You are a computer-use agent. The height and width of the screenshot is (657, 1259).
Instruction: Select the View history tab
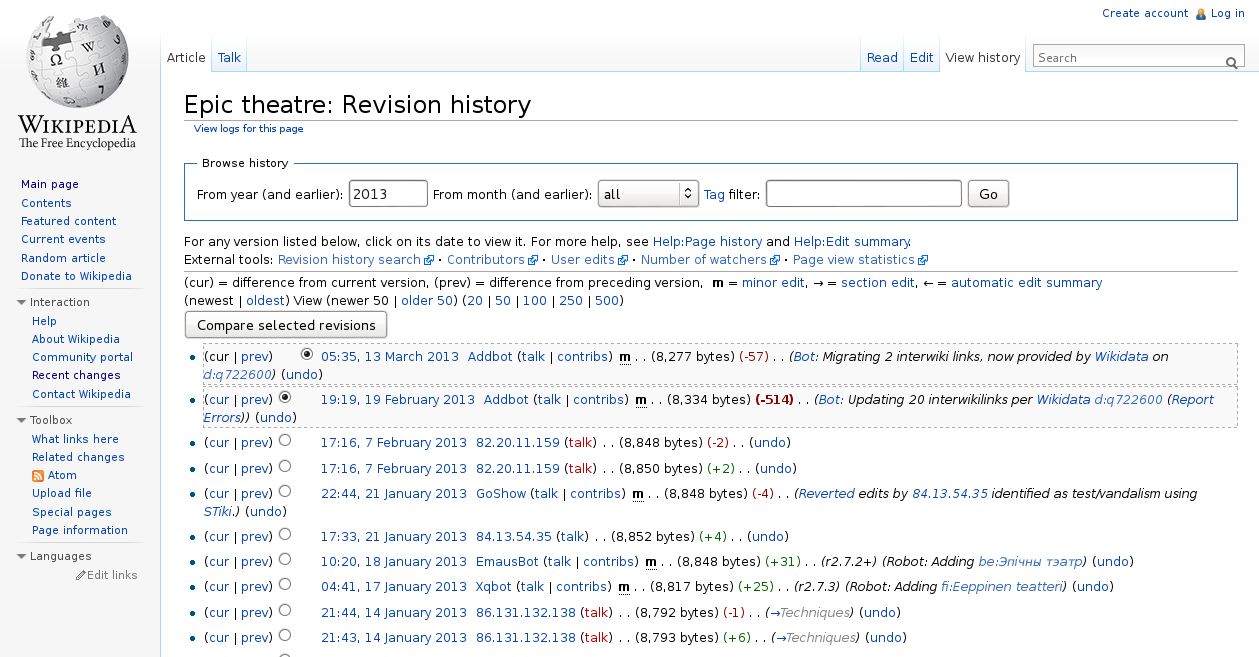point(983,57)
